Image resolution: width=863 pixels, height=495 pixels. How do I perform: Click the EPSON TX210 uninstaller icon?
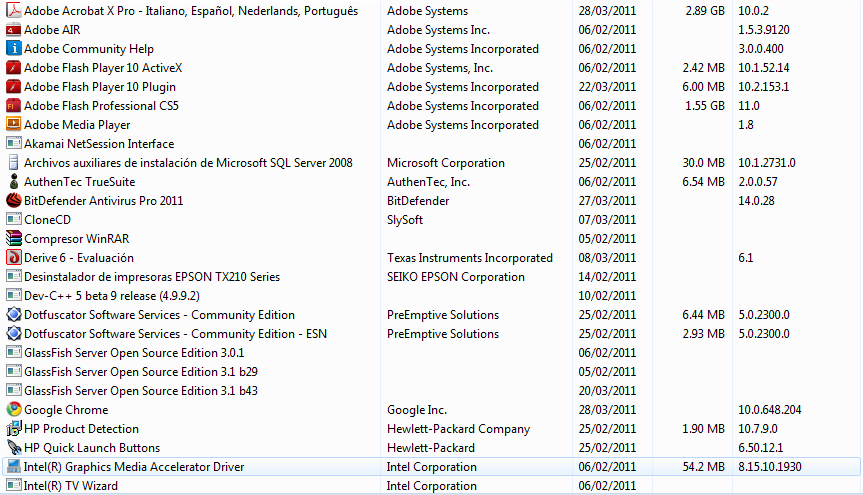[14, 276]
